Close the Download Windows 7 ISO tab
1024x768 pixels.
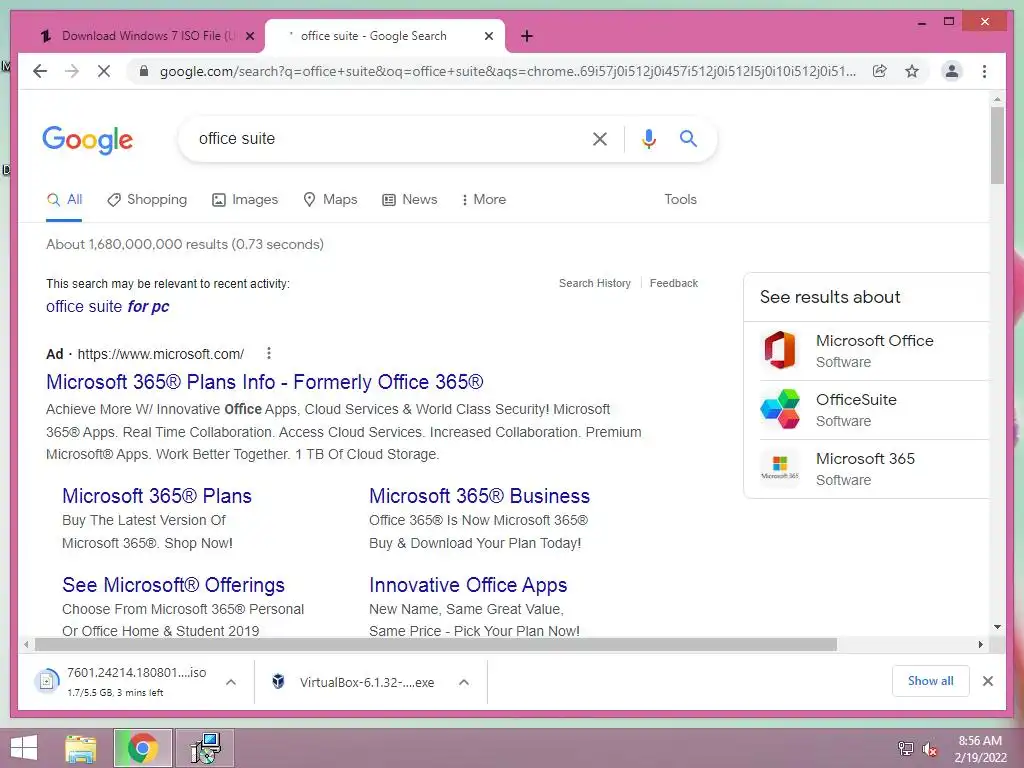click(x=249, y=36)
